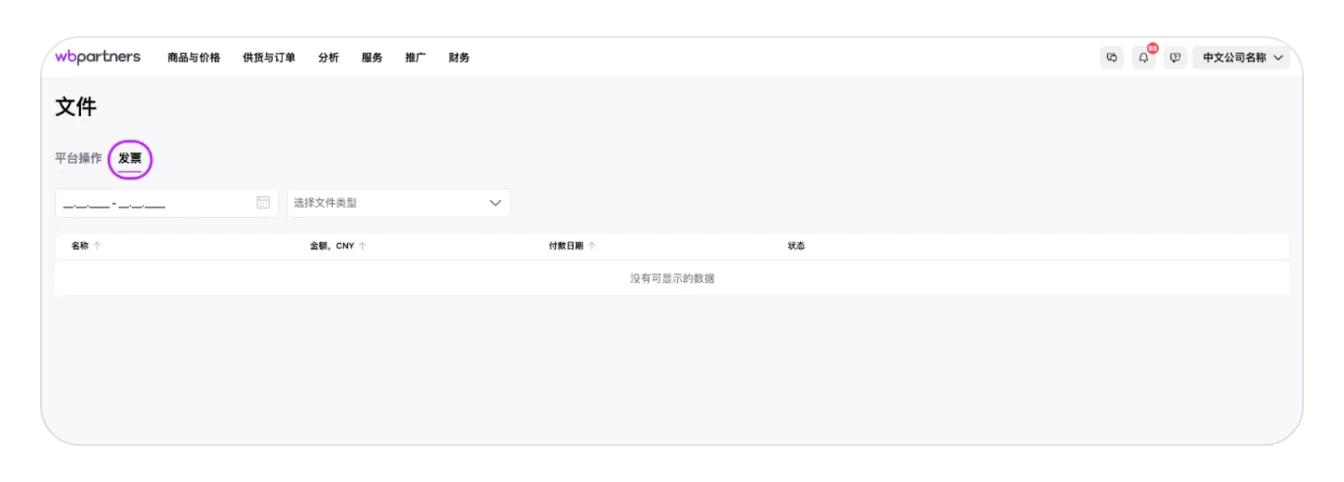Open the 分析 menu

[x=328, y=58]
